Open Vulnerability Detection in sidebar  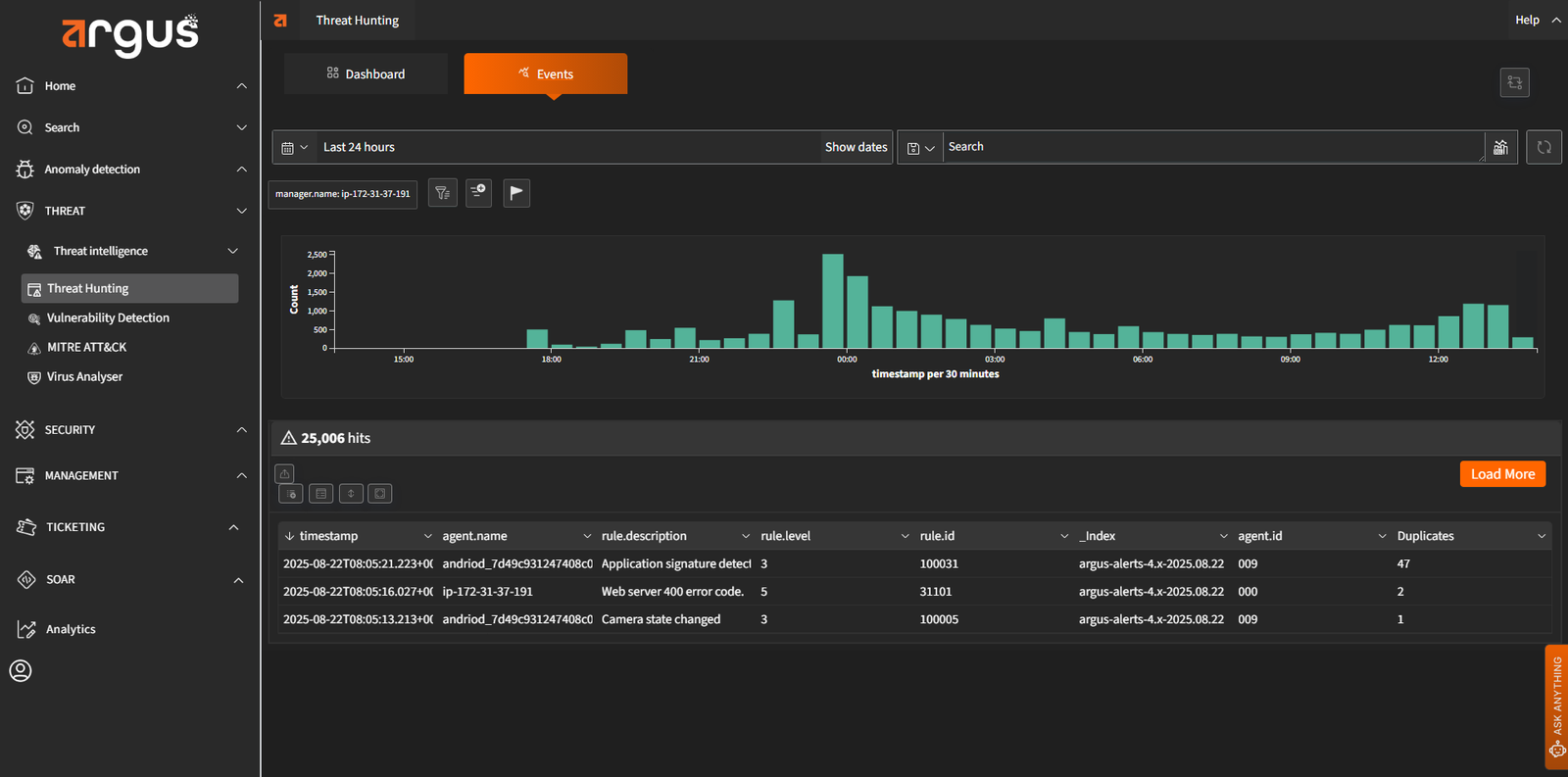pos(108,318)
